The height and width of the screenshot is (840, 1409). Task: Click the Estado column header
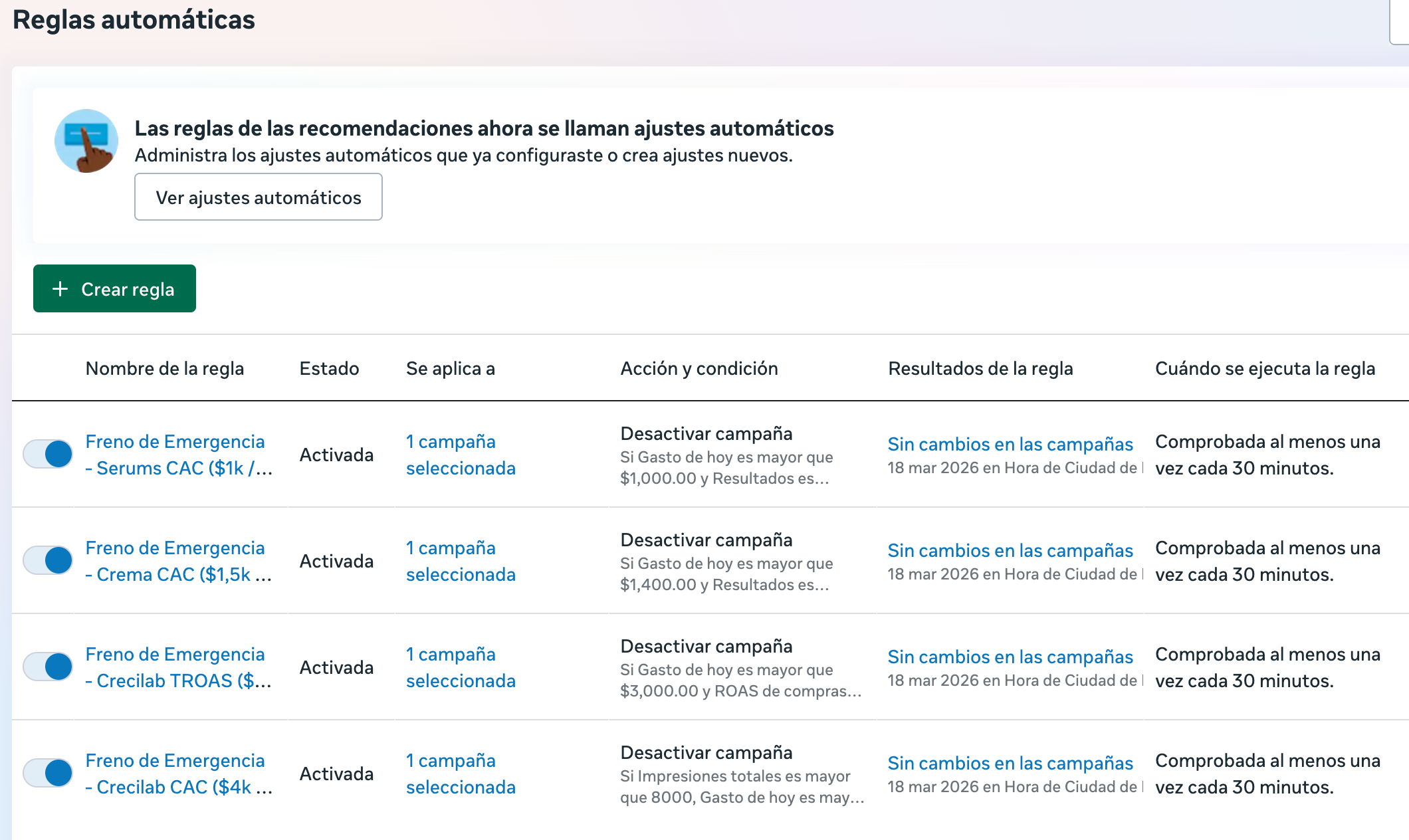click(x=329, y=368)
